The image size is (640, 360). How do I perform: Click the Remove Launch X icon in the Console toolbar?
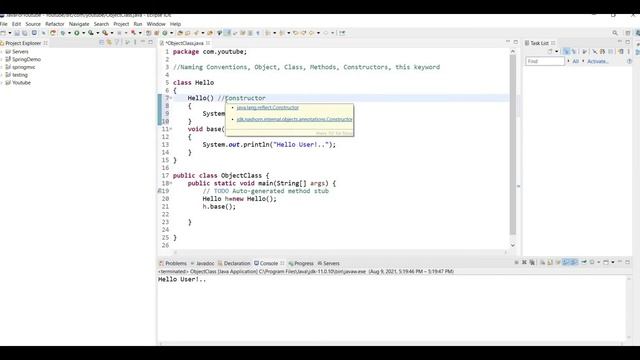pyautogui.click(x=524, y=262)
